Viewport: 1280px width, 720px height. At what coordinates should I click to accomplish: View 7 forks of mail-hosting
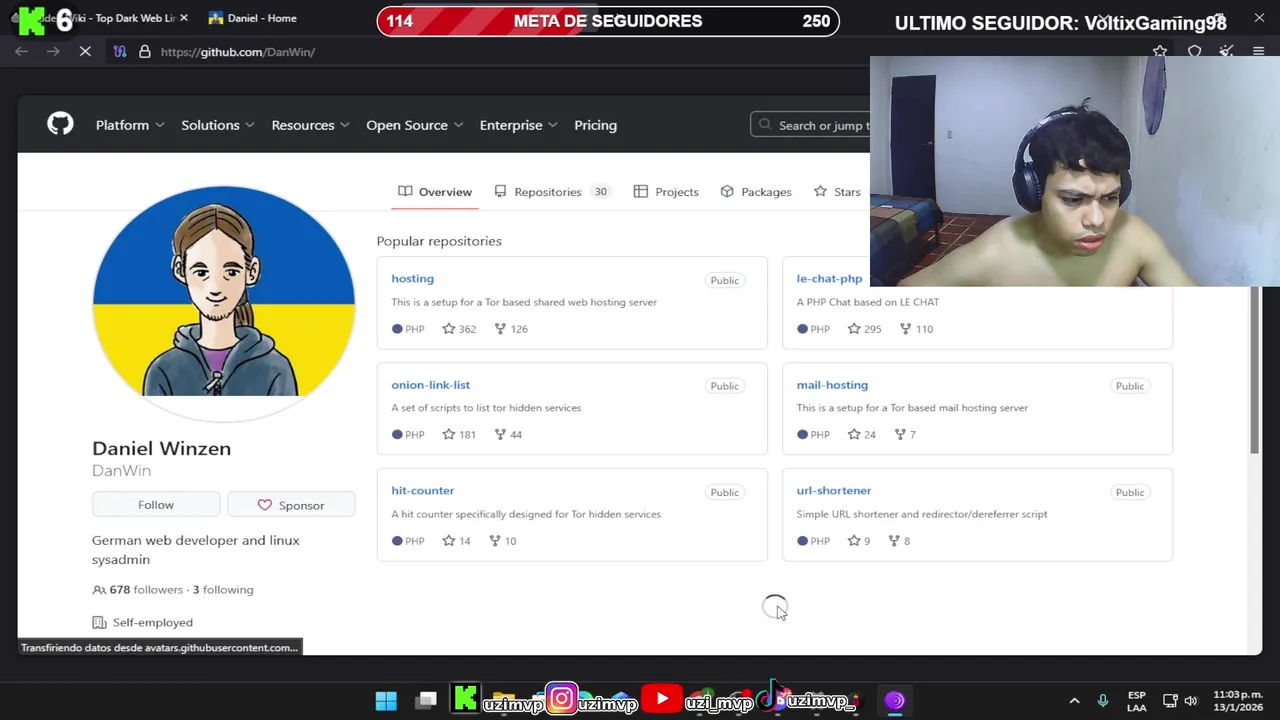[905, 435]
